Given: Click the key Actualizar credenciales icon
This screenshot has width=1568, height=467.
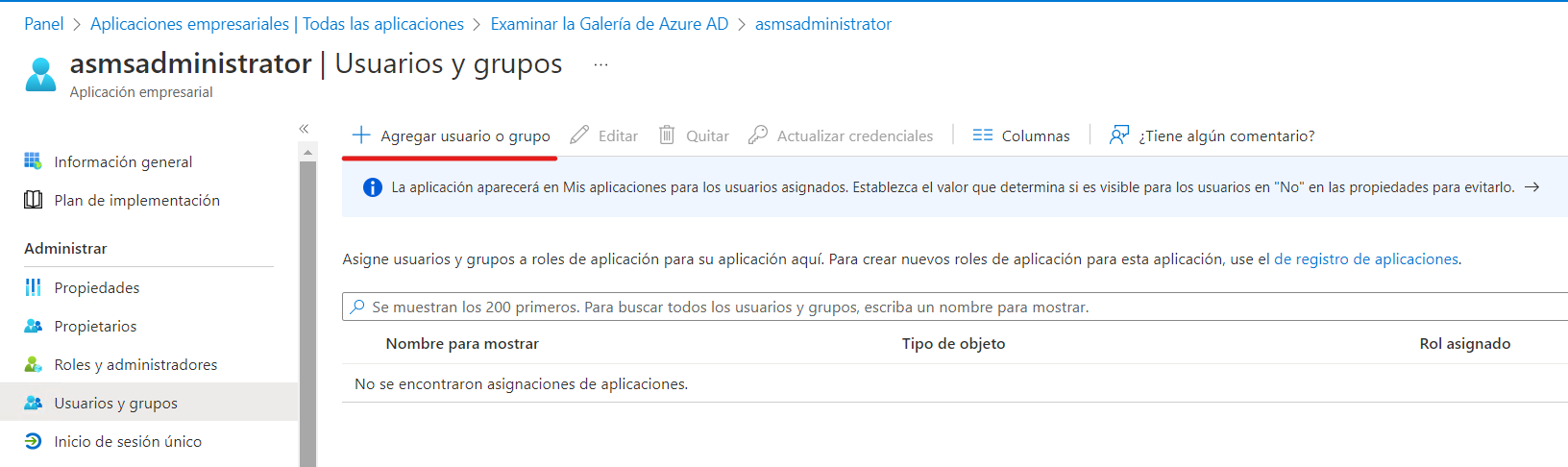Looking at the screenshot, I should click(x=758, y=135).
